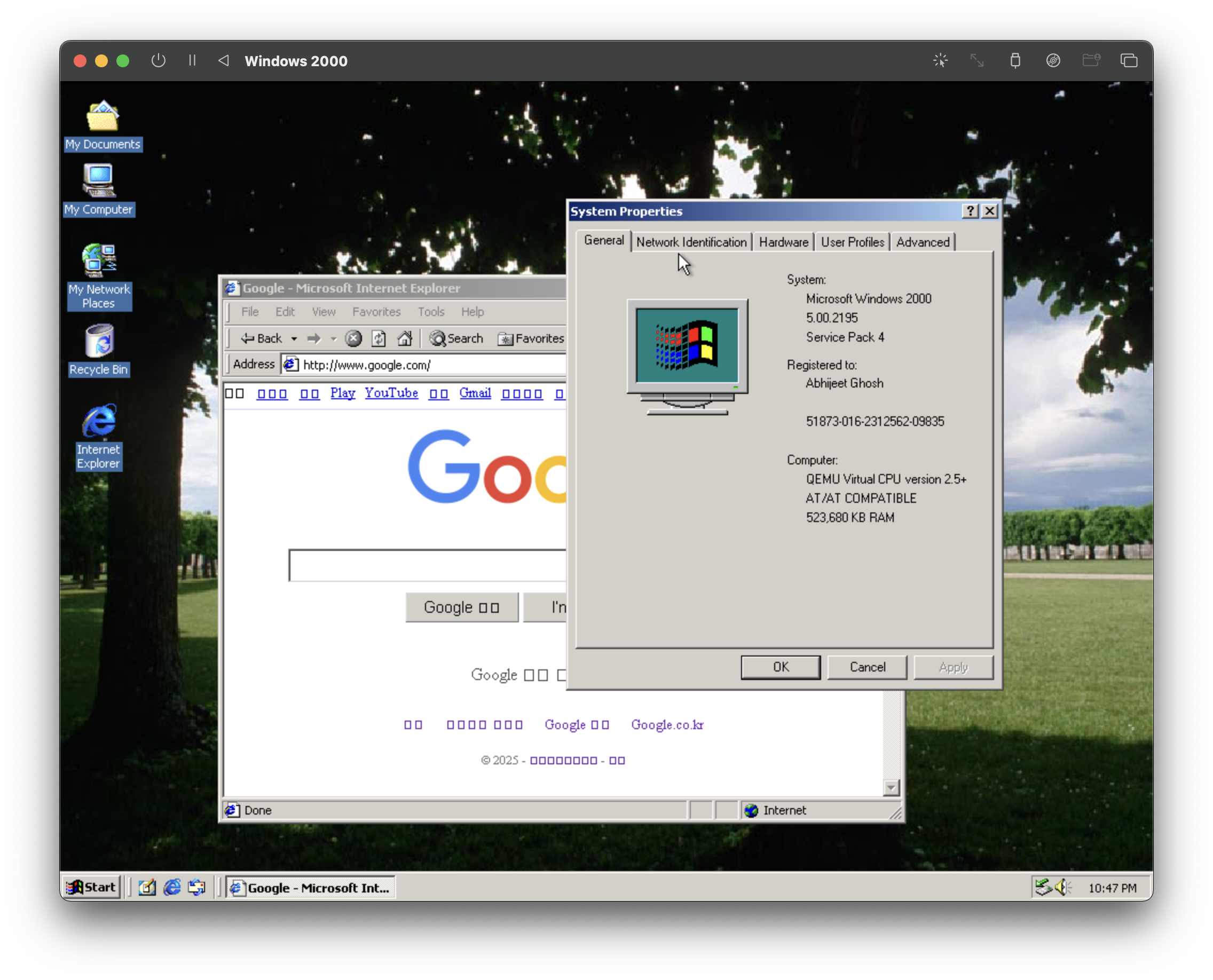Click the 10:47 PM clock
The height and width of the screenshot is (980, 1213).
tap(1112, 888)
